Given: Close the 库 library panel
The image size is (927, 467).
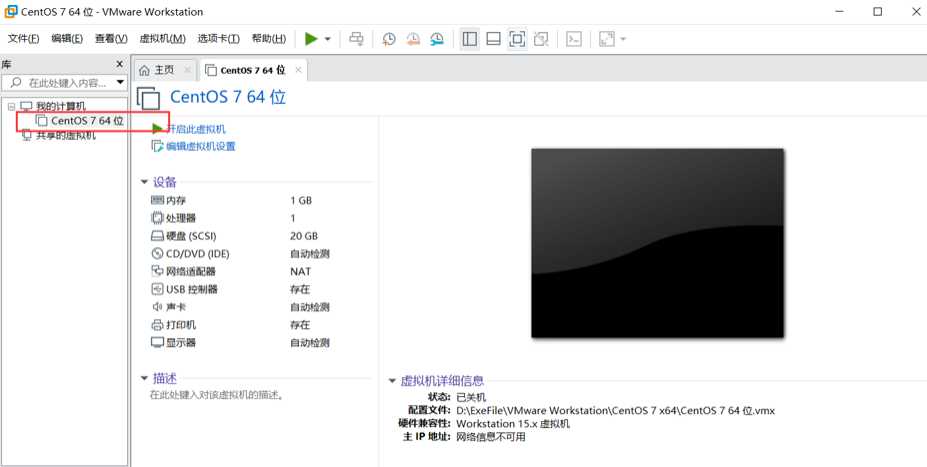Looking at the screenshot, I should click(x=119, y=64).
